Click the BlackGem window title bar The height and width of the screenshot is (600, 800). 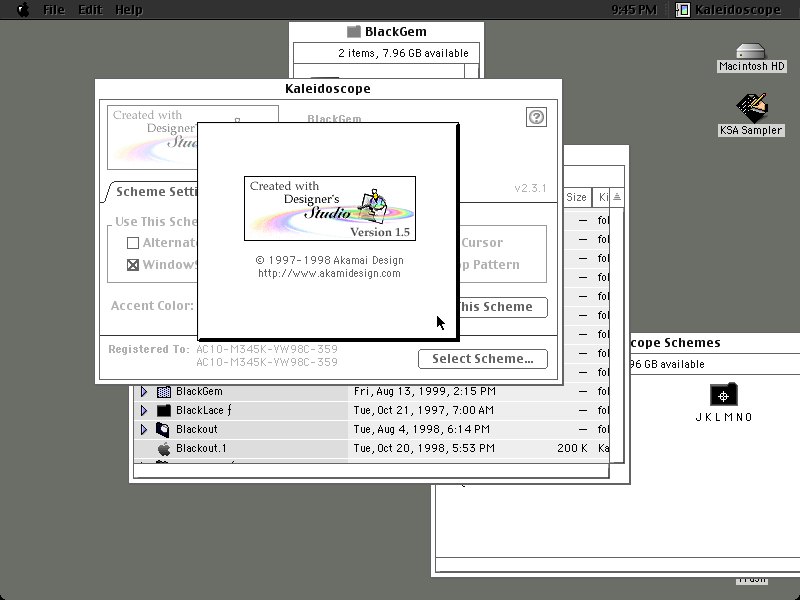click(386, 32)
